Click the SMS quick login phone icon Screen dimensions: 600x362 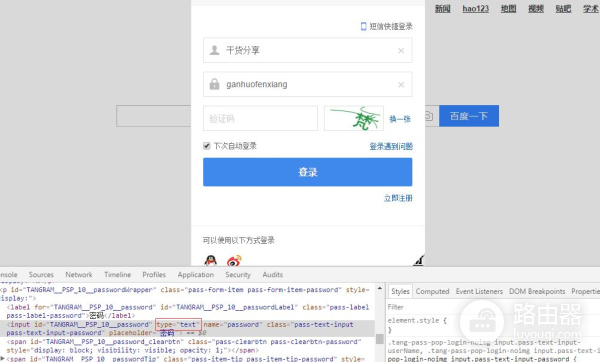coord(364,26)
